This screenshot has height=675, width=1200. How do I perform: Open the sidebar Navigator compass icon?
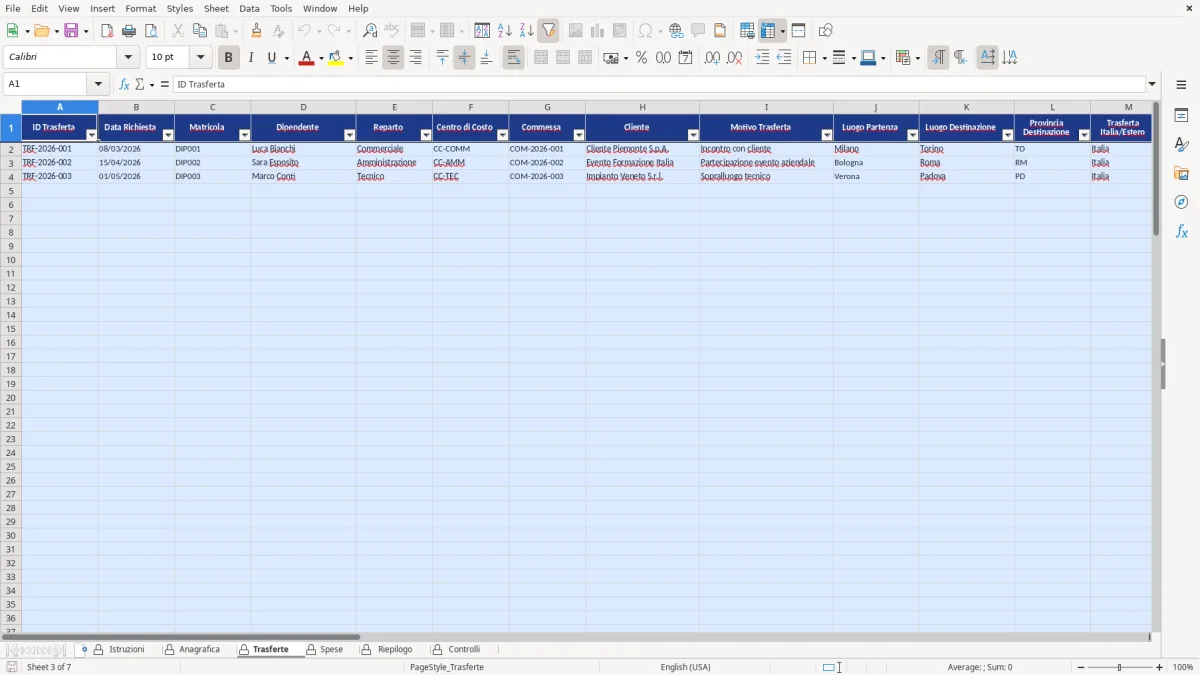tap(1181, 202)
